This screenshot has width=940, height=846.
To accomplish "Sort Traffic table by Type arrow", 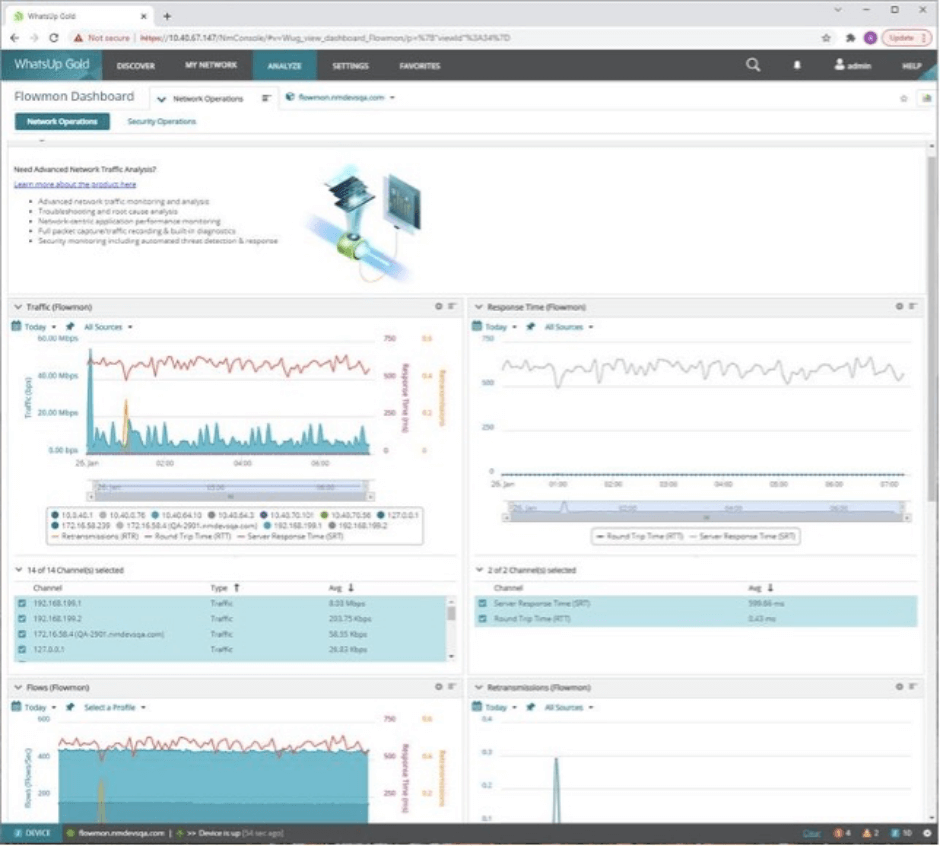I will [x=237, y=588].
